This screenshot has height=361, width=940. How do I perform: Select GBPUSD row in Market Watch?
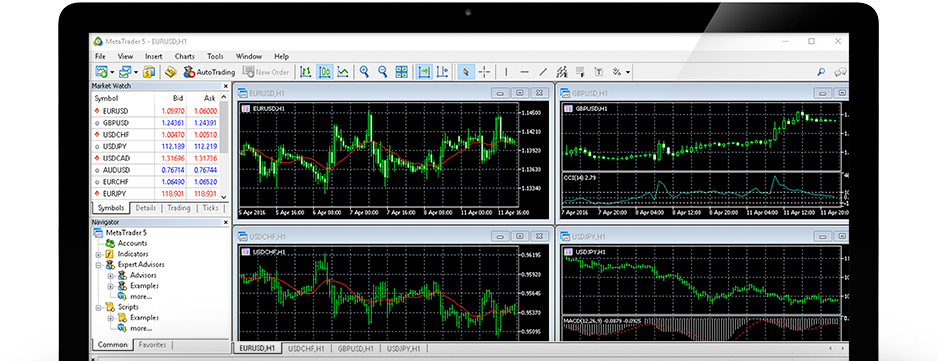(x=155, y=122)
